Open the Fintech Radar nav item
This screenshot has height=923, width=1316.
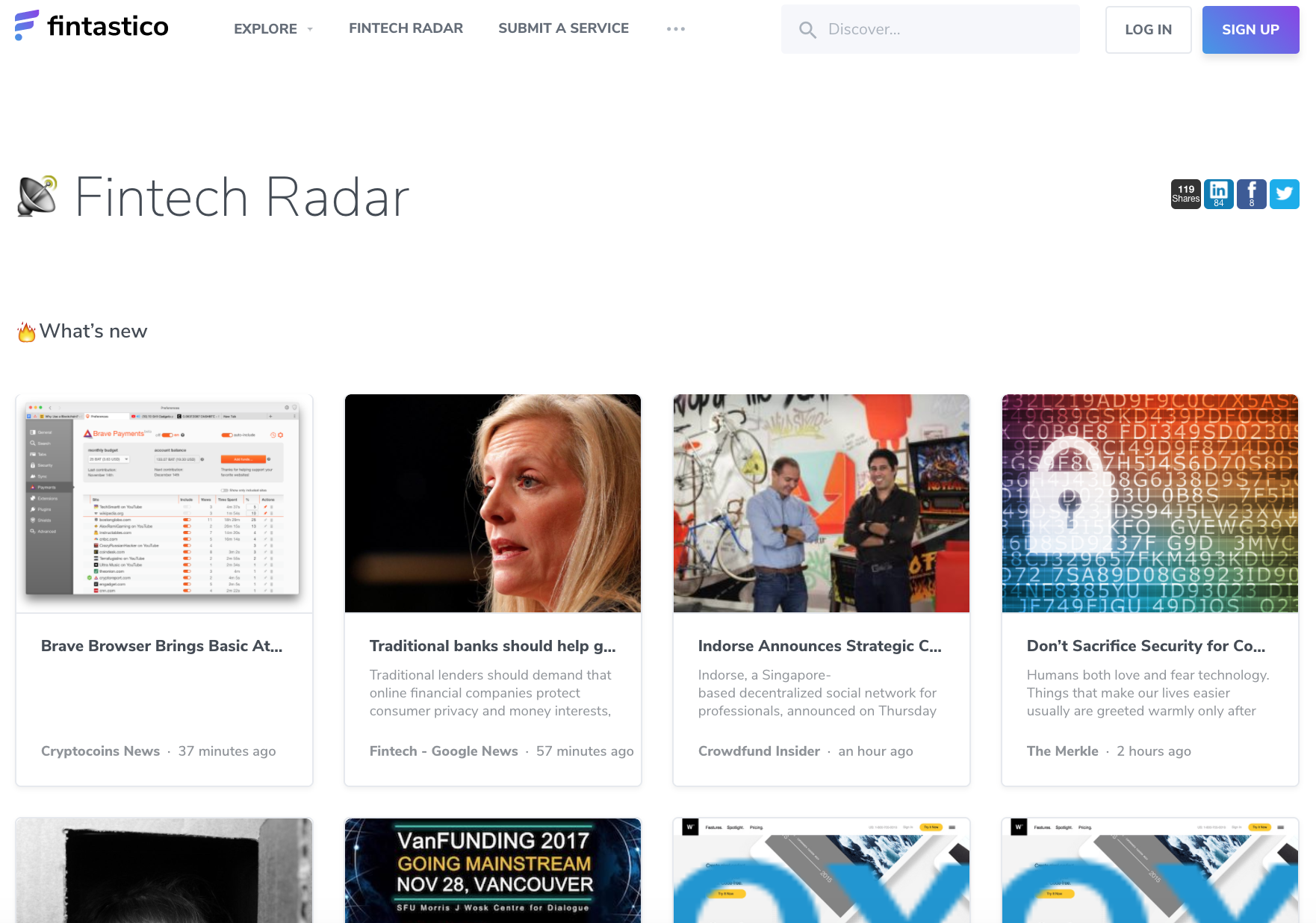pyautogui.click(x=406, y=28)
